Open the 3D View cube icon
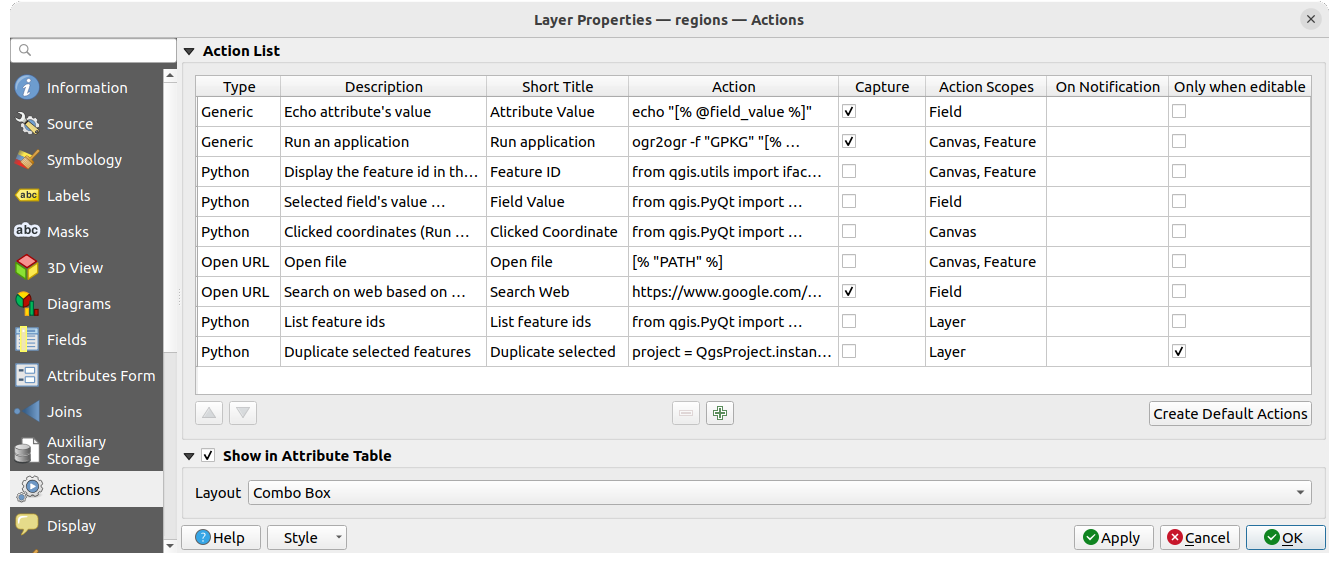 [x=28, y=268]
